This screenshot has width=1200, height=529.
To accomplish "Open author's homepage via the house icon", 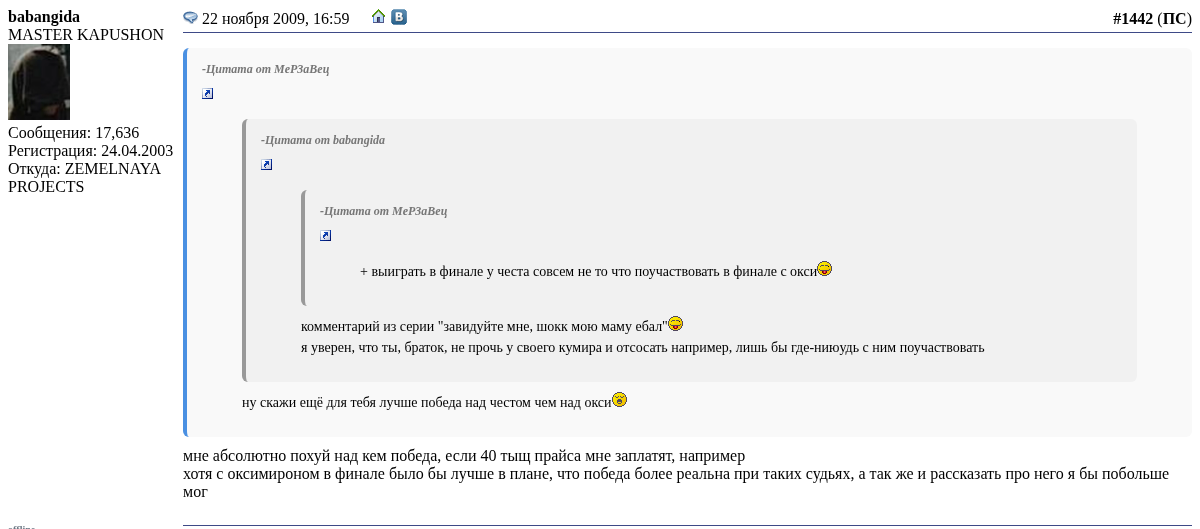I will 378,17.
